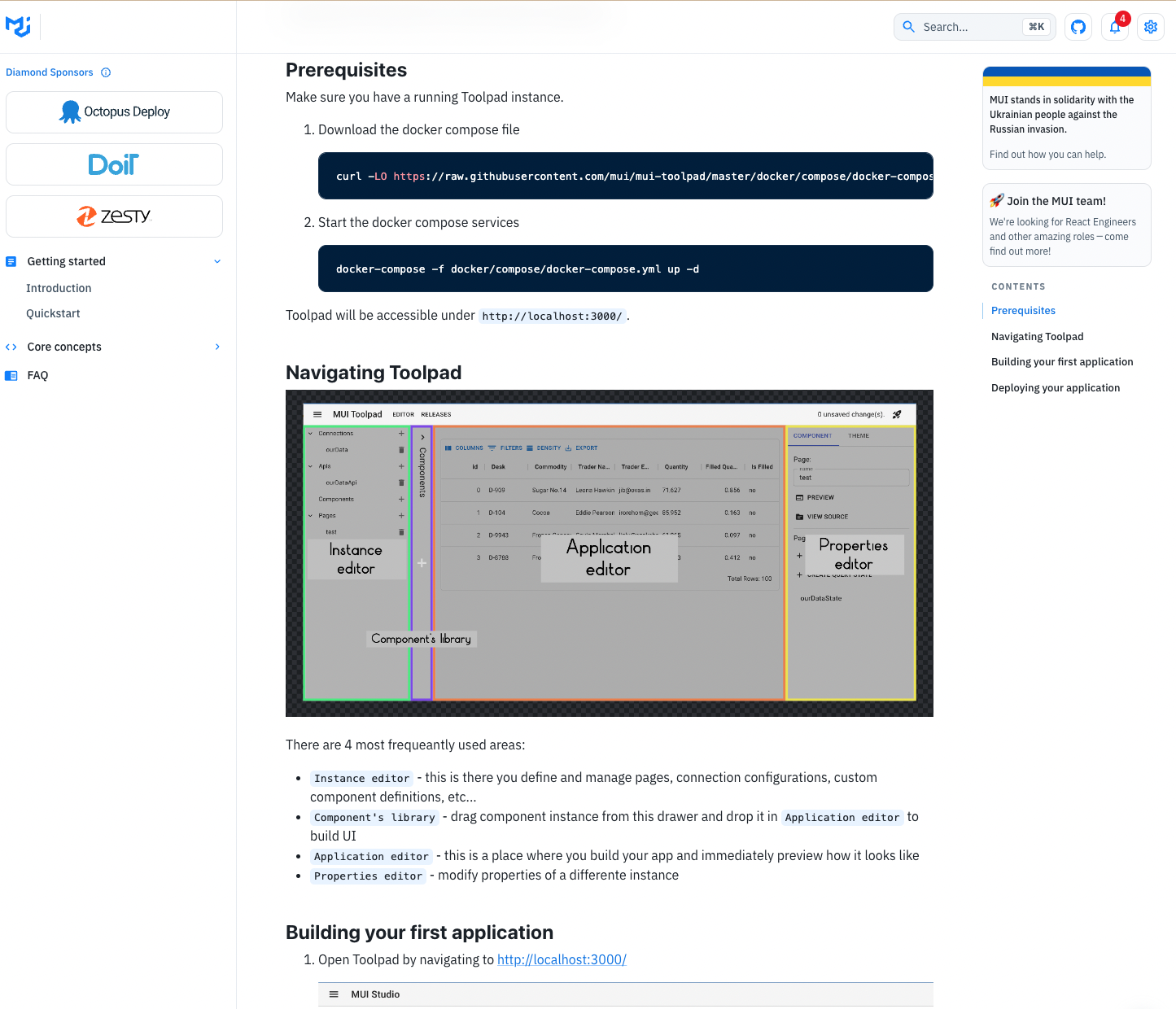Click the Prerequisites heading
Image resolution: width=1176 pixels, height=1009 pixels.
346,70
